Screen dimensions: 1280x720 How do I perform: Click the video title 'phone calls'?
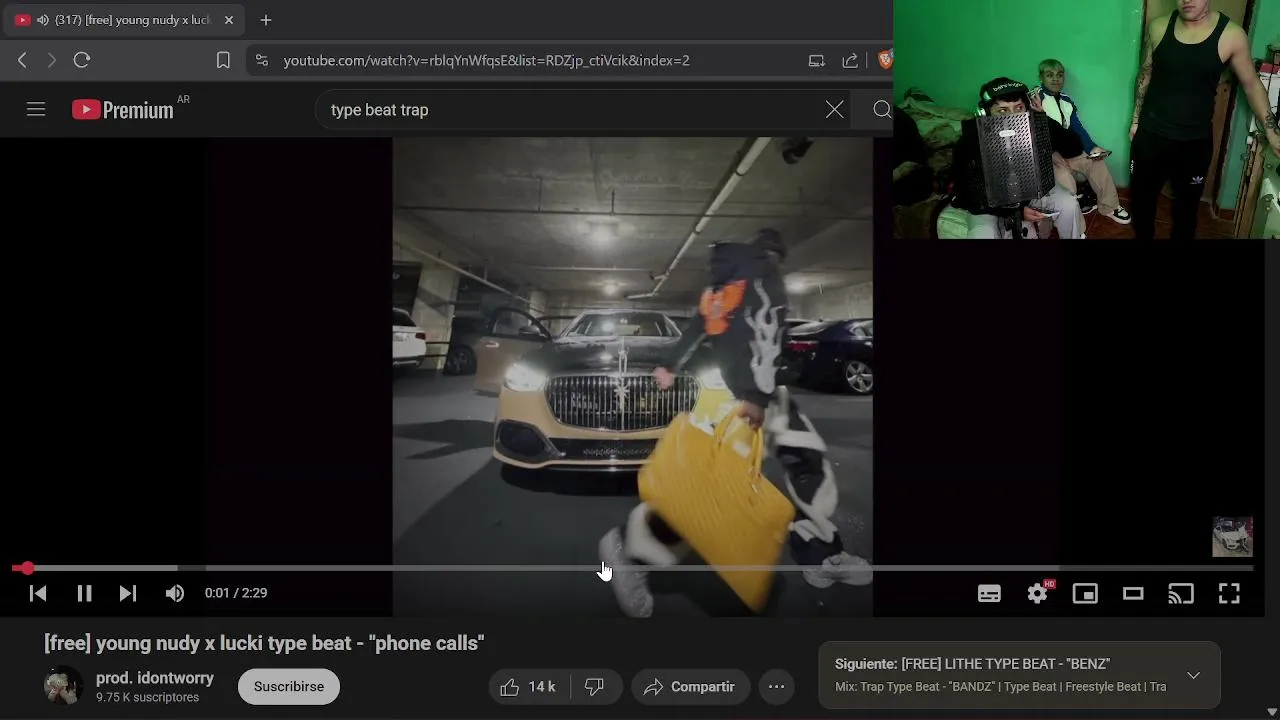coord(264,643)
